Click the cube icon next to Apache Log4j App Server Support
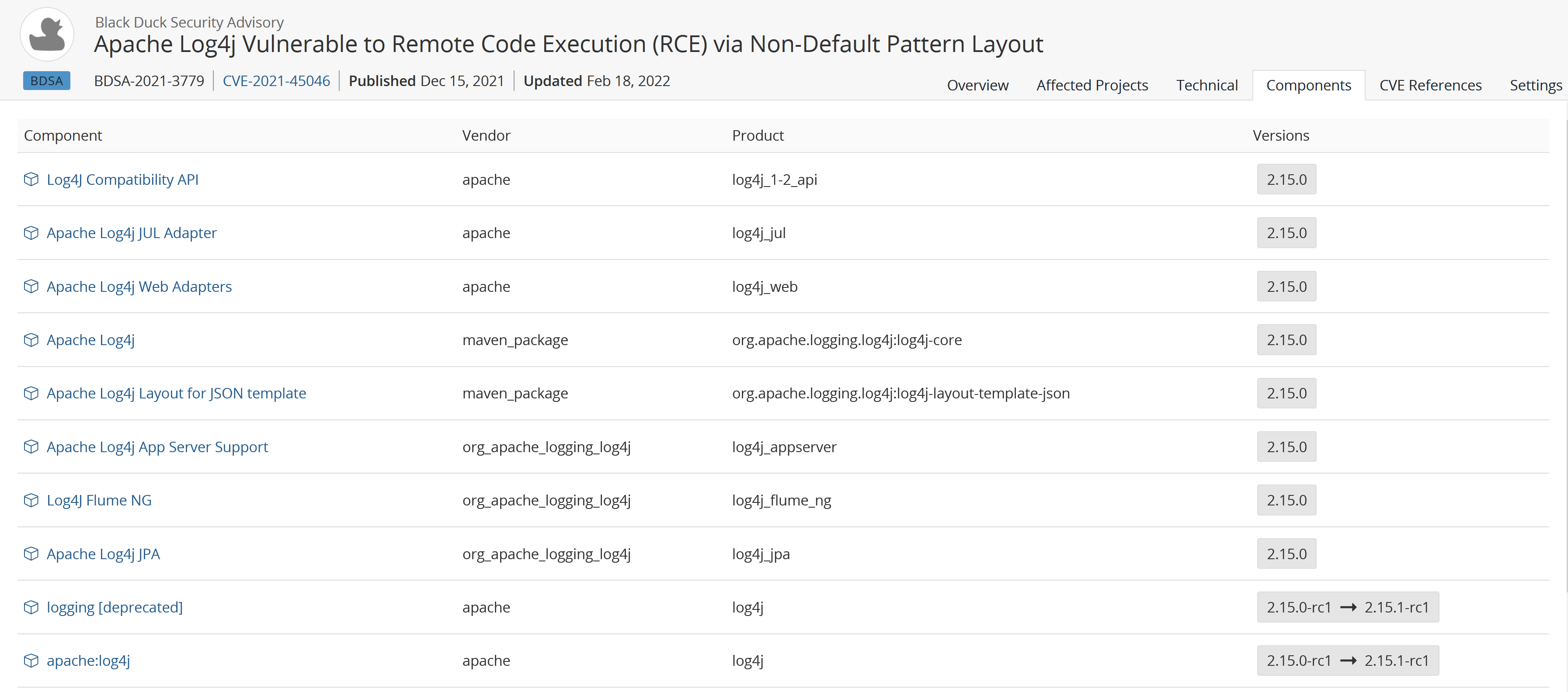The width and height of the screenshot is (1568, 692). point(31,447)
